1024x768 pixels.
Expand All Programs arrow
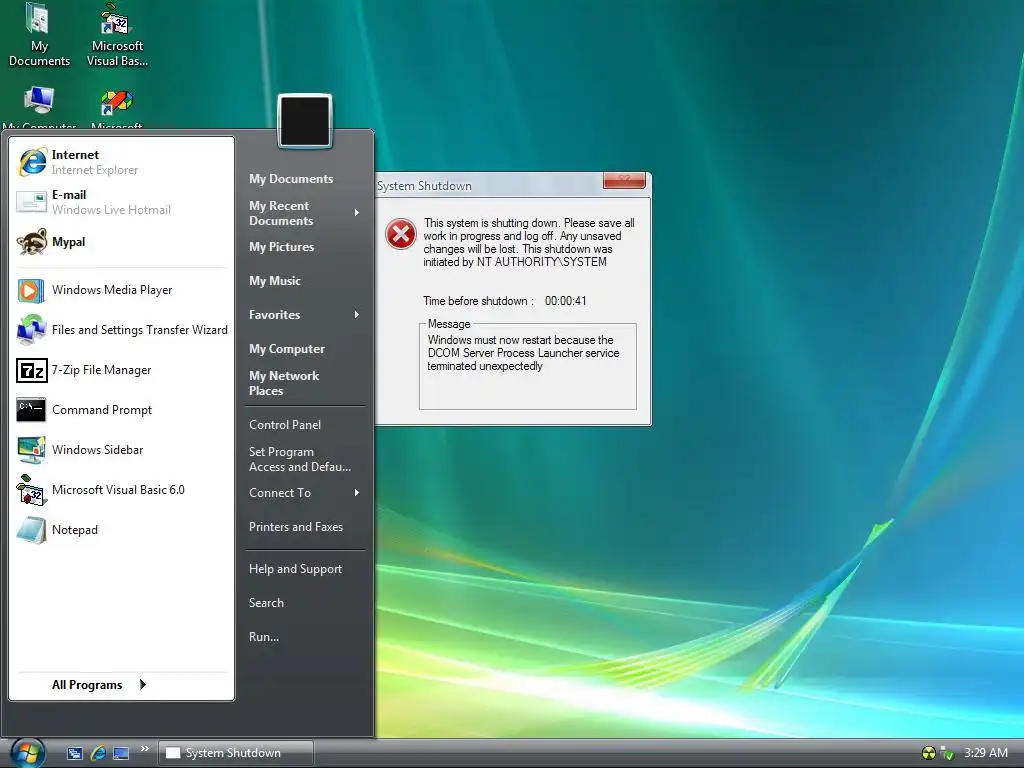142,684
